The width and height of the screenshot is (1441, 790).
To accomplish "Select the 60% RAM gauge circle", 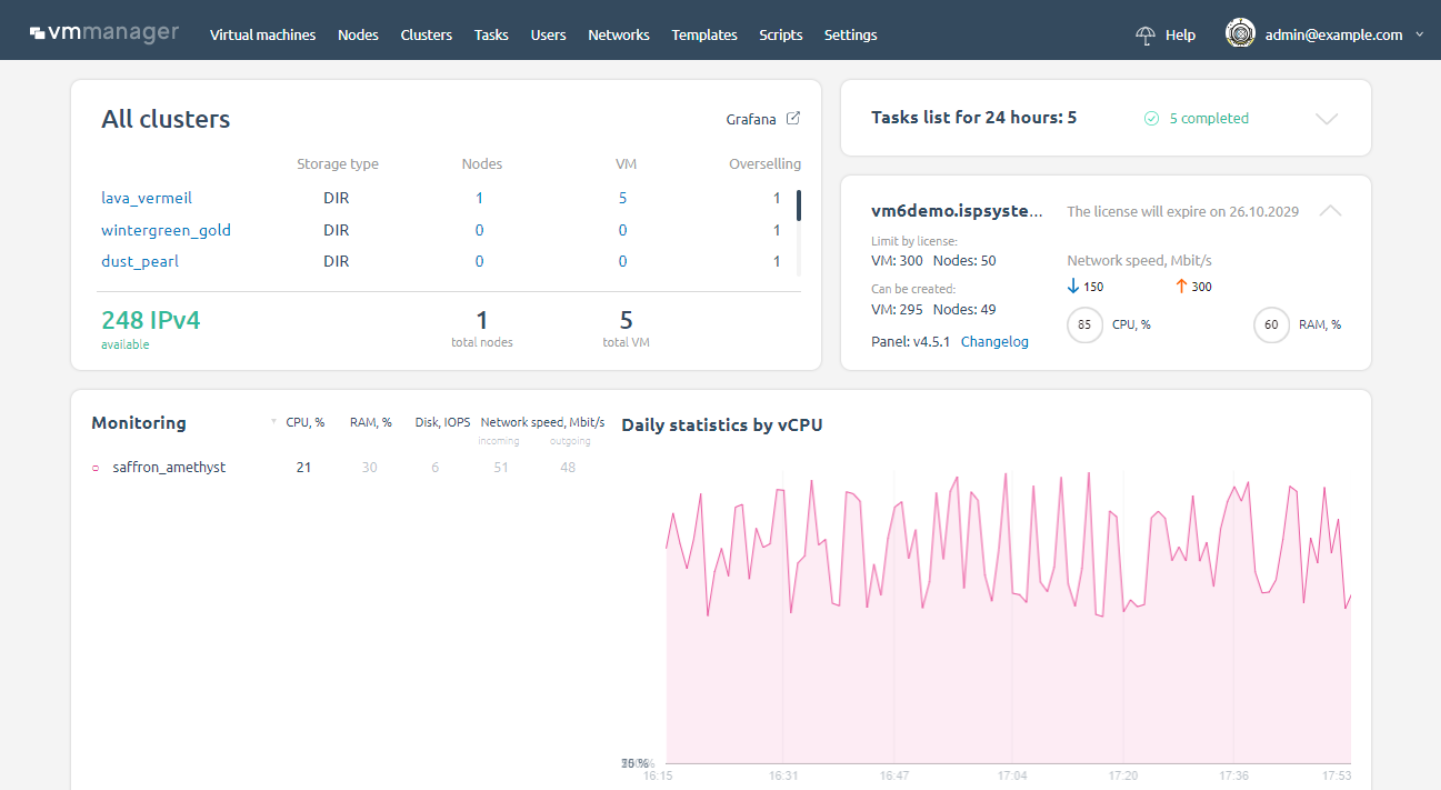I will [1271, 325].
